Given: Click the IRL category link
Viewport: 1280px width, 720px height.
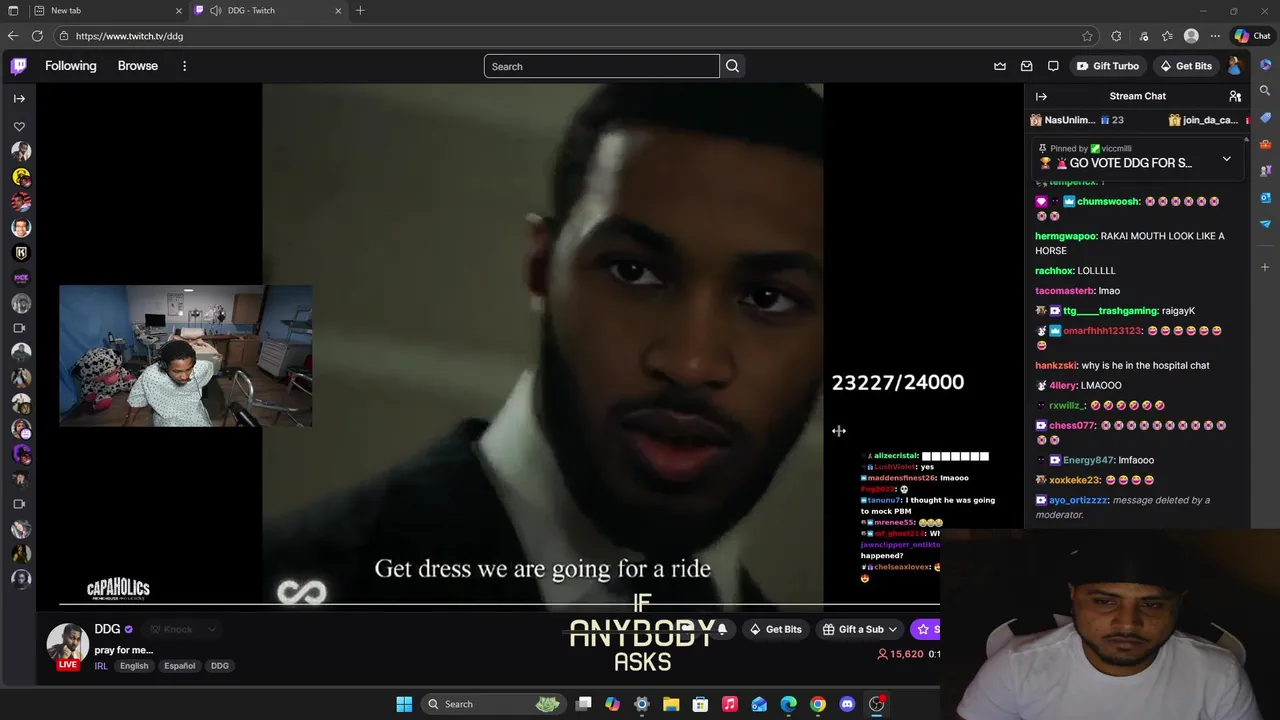Looking at the screenshot, I should [101, 666].
